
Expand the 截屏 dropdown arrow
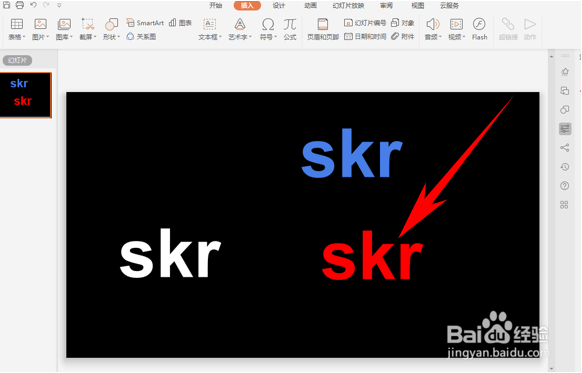[95, 37]
